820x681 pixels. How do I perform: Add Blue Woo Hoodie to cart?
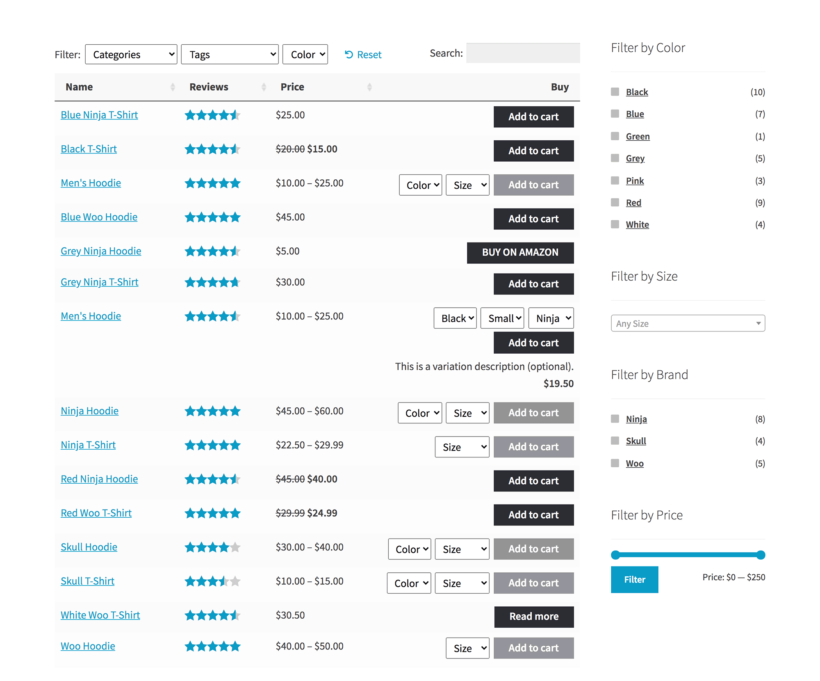[533, 219]
